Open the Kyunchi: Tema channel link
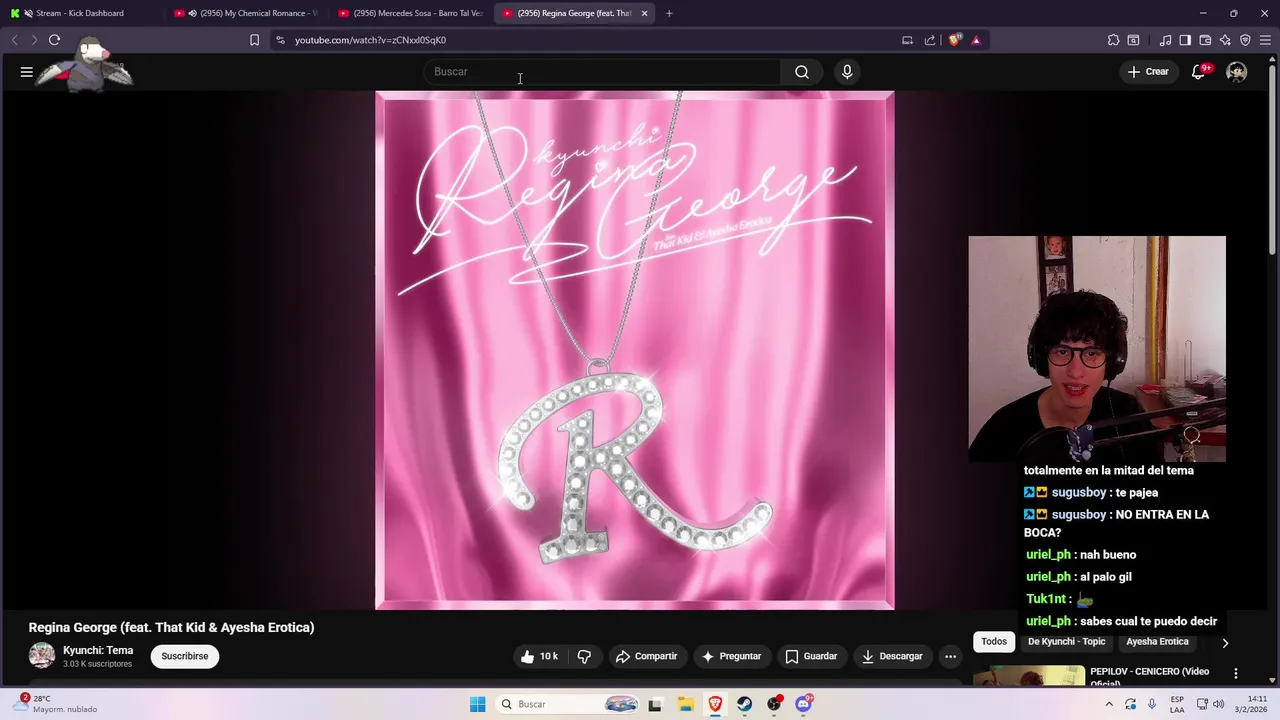Viewport: 1280px width, 720px height. [98, 650]
